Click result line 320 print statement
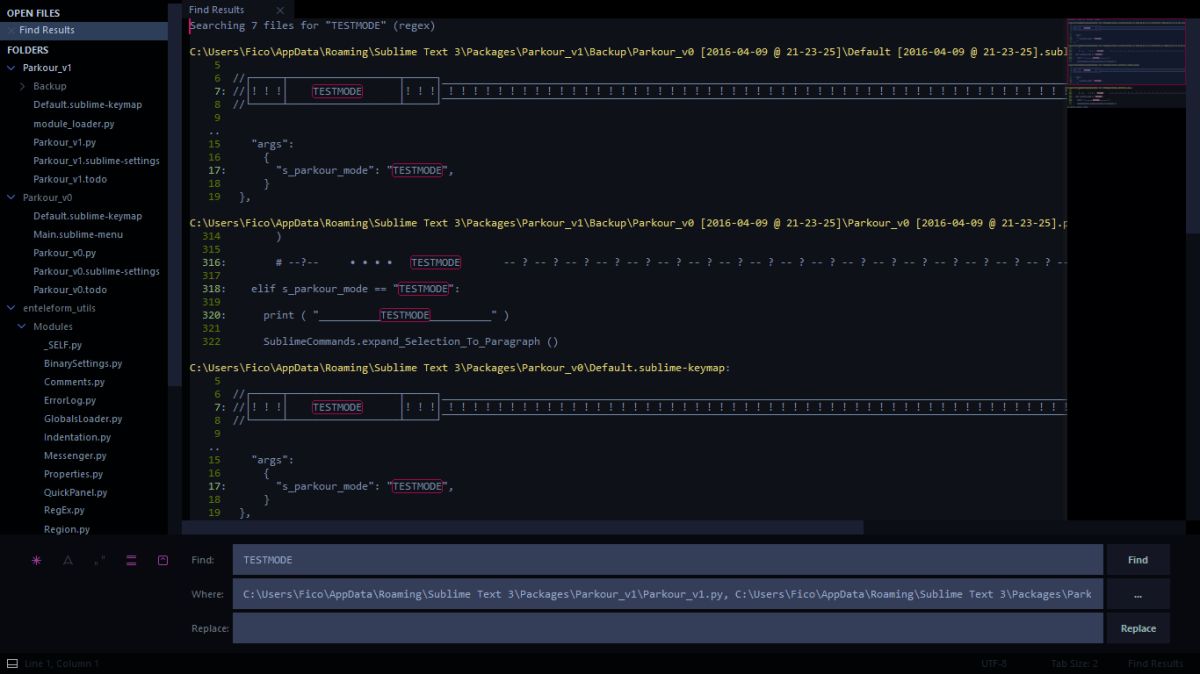Screen dimensions: 1200x674 tap(386, 315)
